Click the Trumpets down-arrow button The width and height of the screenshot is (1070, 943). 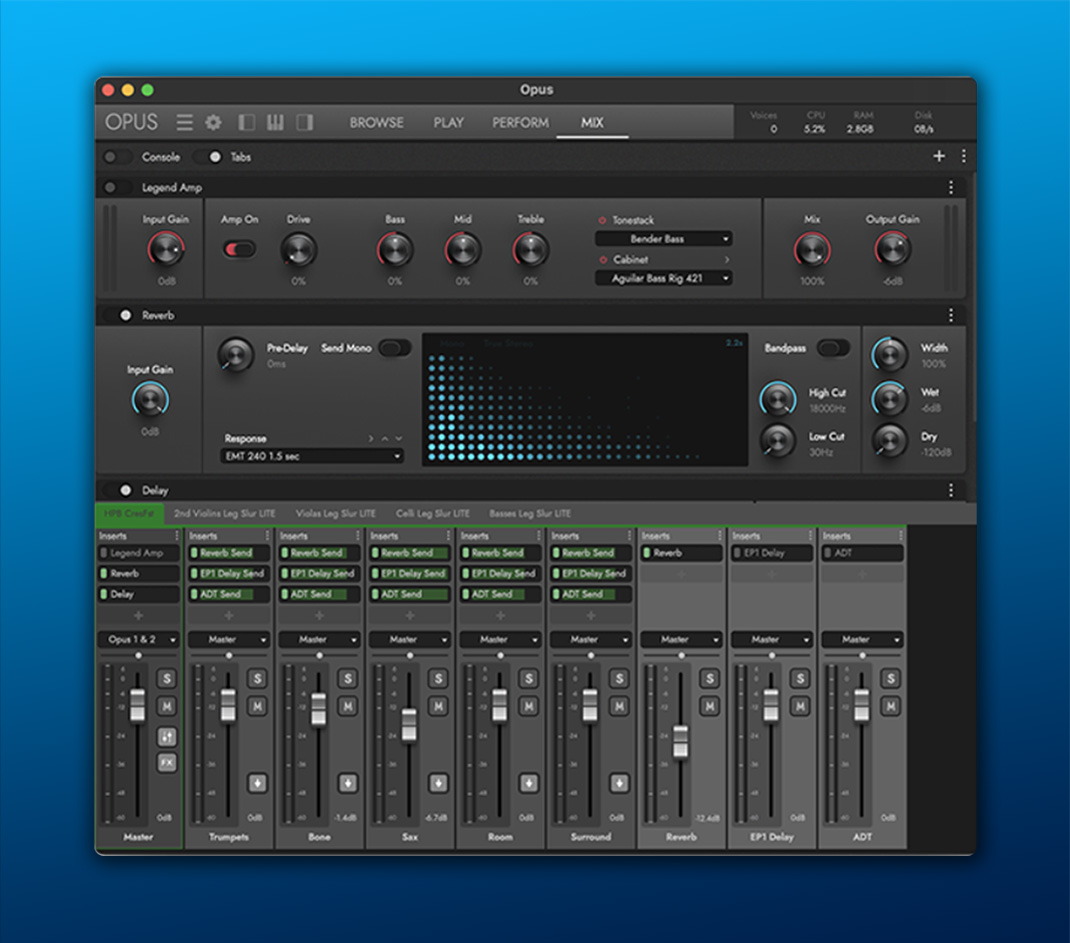click(257, 783)
